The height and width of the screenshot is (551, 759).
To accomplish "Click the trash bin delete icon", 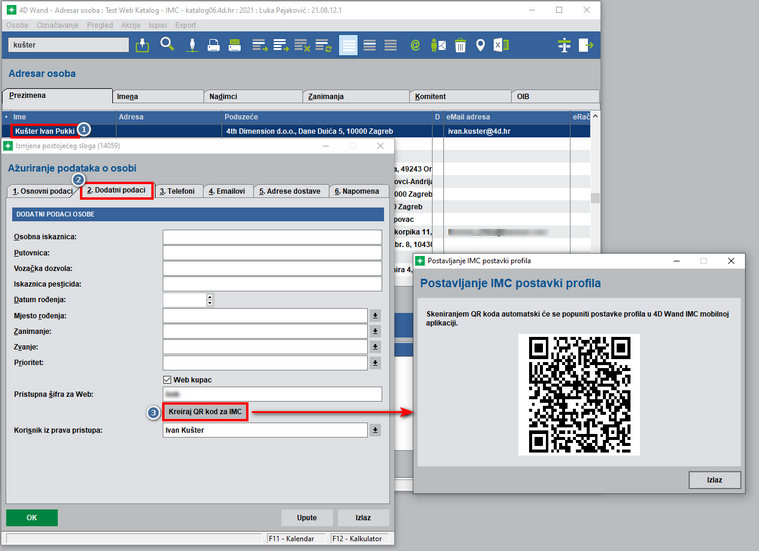I will click(460, 46).
